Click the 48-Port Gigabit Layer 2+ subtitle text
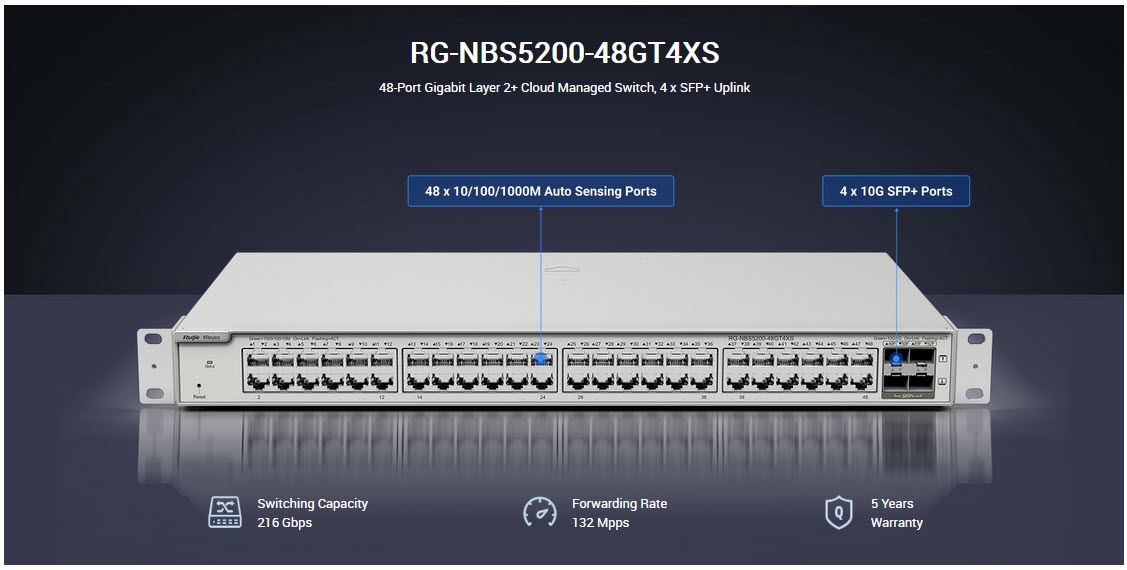The image size is (1127, 570). [x=564, y=88]
